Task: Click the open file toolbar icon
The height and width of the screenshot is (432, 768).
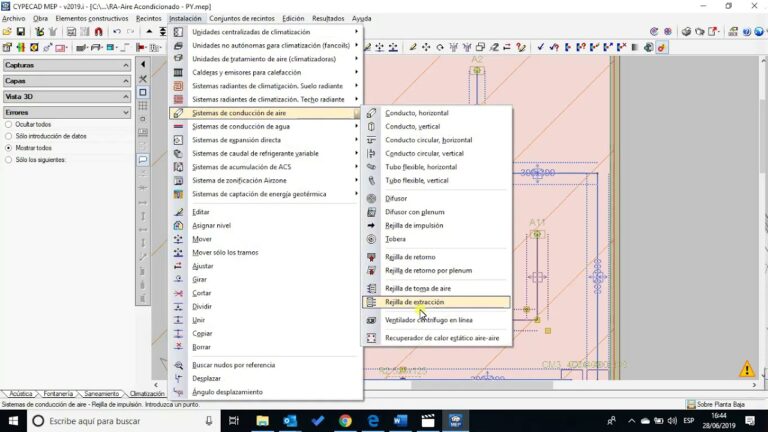Action: pos(7,32)
